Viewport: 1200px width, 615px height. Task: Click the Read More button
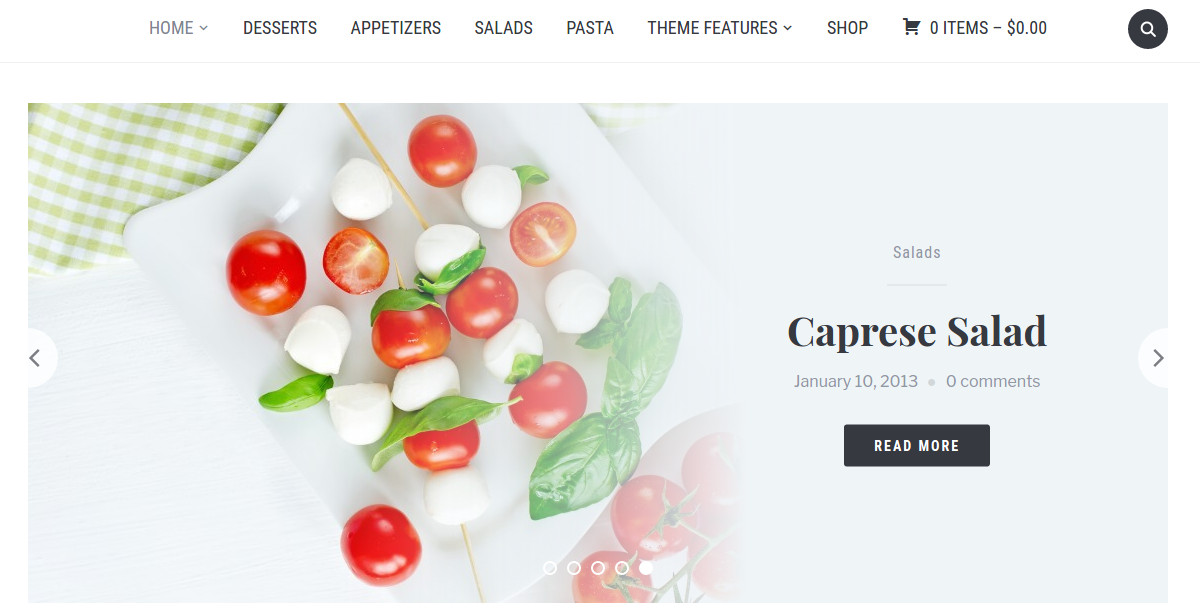[x=917, y=446]
